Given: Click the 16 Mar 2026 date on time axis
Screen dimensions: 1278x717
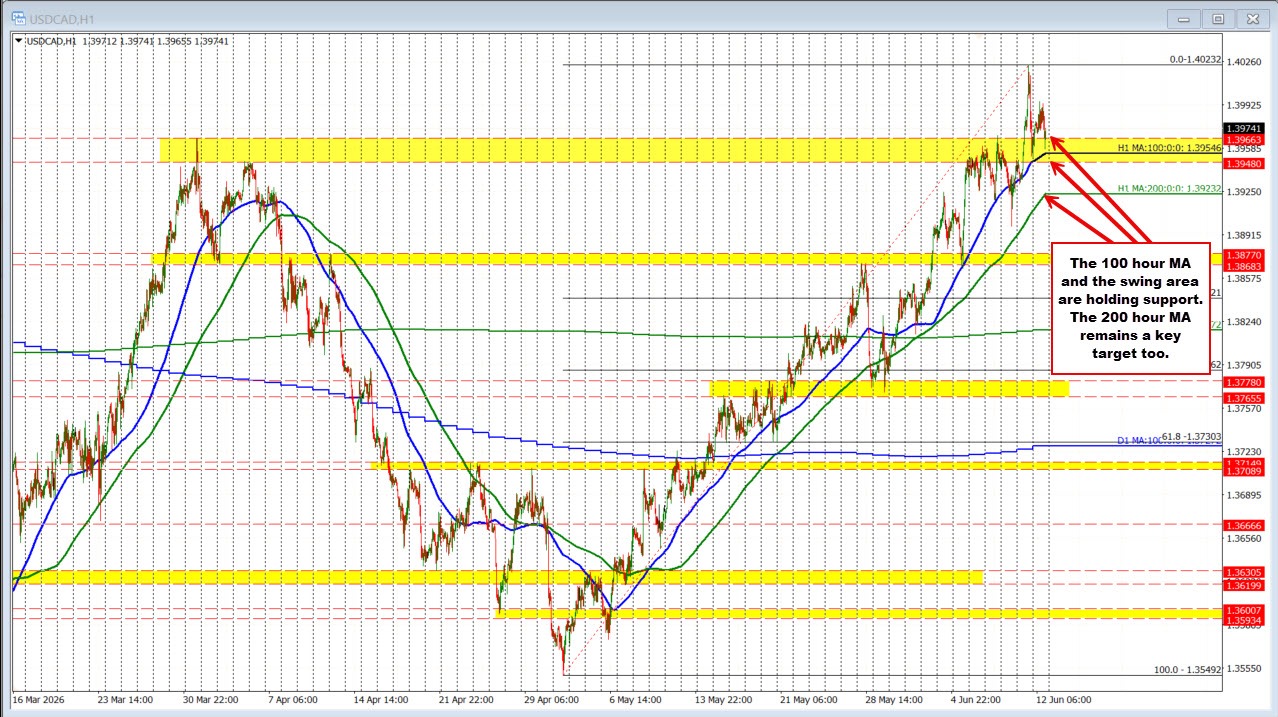Looking at the screenshot, I should (39, 699).
